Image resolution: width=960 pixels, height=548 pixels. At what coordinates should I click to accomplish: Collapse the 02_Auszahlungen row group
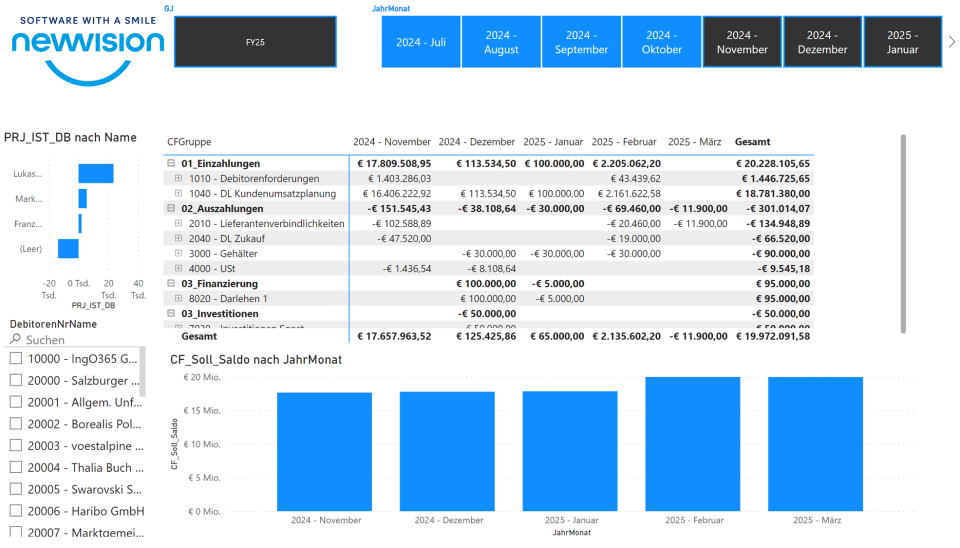click(171, 209)
